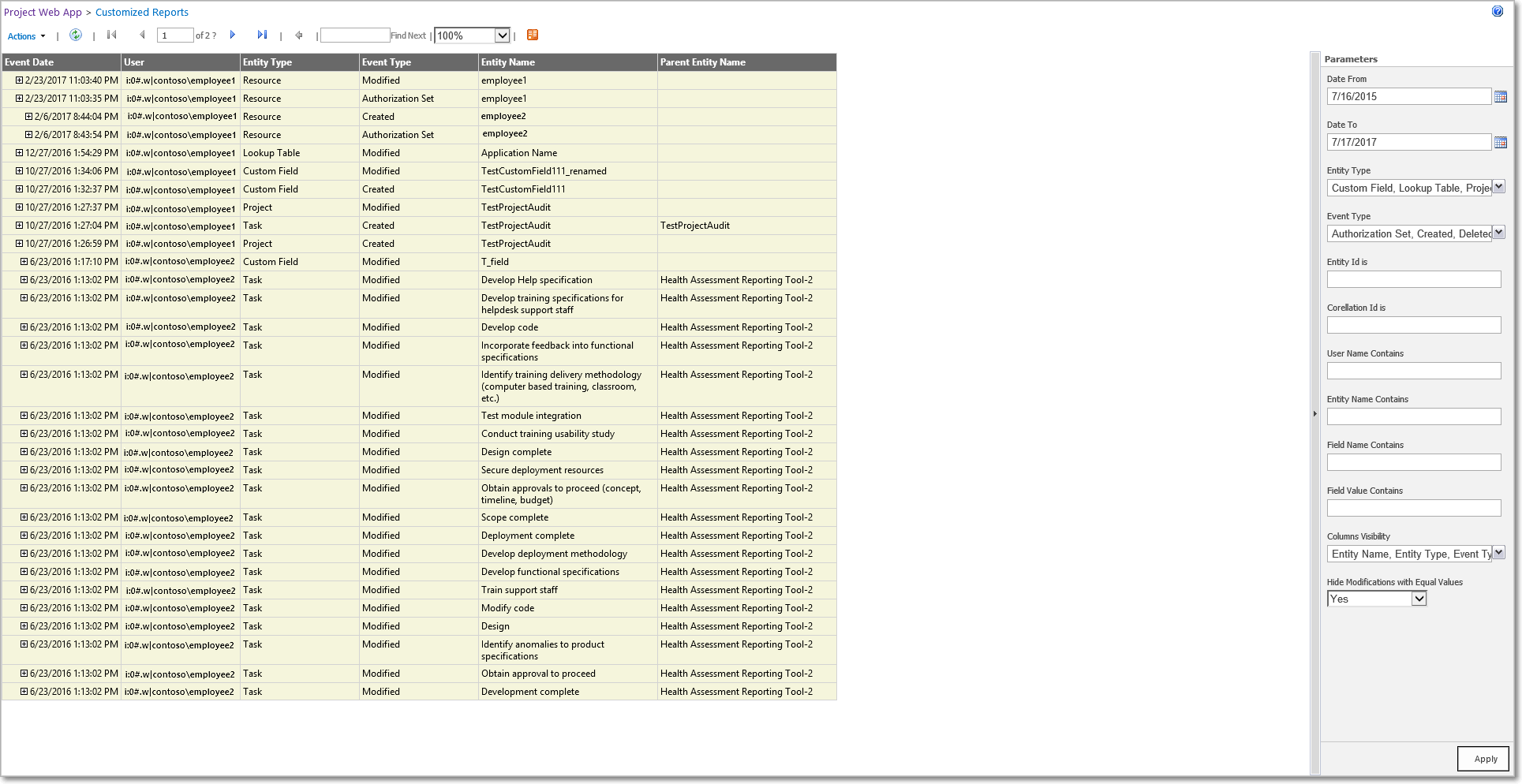Expand the 10/27/2016 1:32:37 PM row
This screenshot has height=784, width=1522.
click(20, 189)
